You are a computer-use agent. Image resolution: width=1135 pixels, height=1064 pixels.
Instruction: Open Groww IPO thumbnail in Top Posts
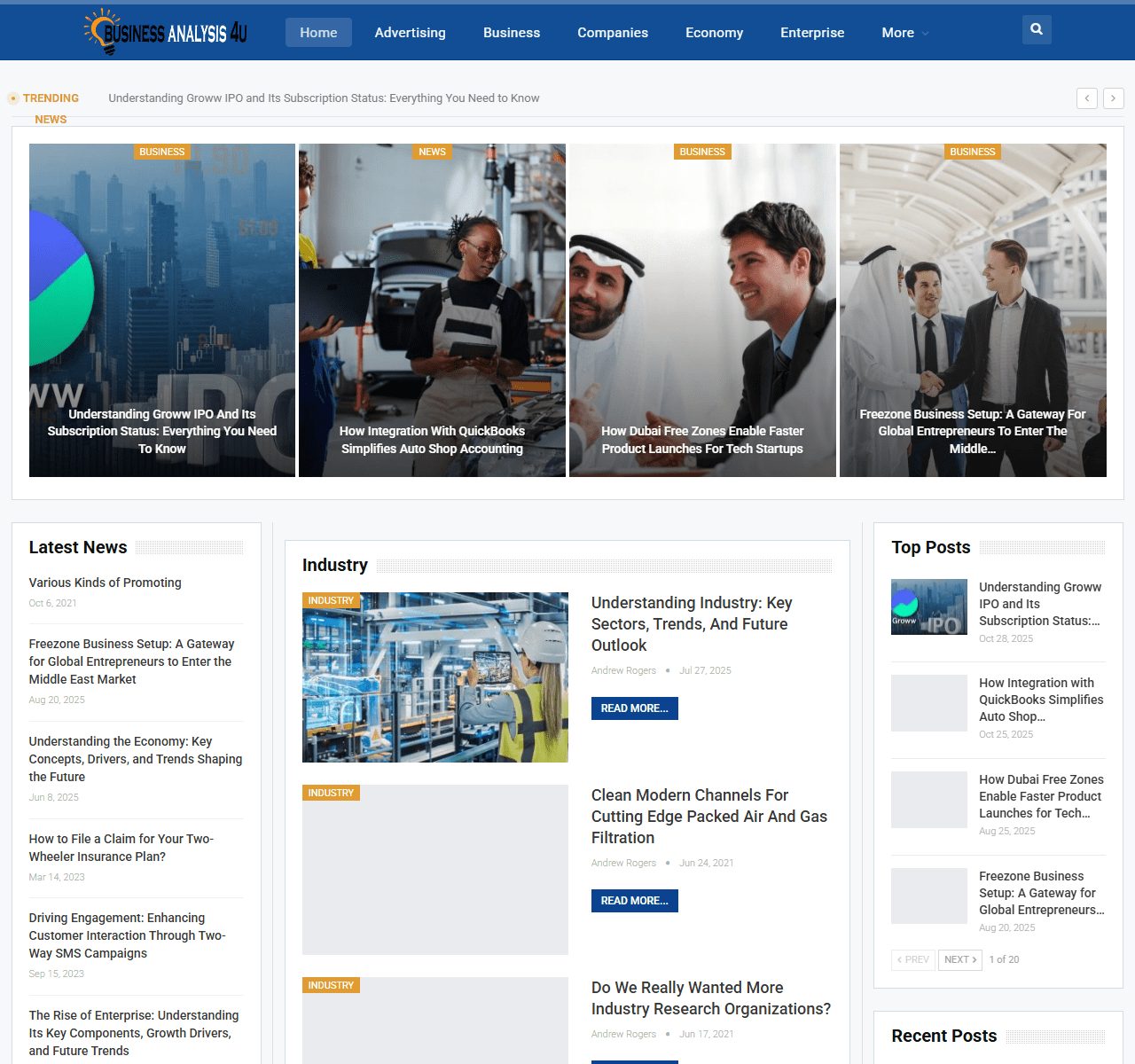tap(928, 607)
